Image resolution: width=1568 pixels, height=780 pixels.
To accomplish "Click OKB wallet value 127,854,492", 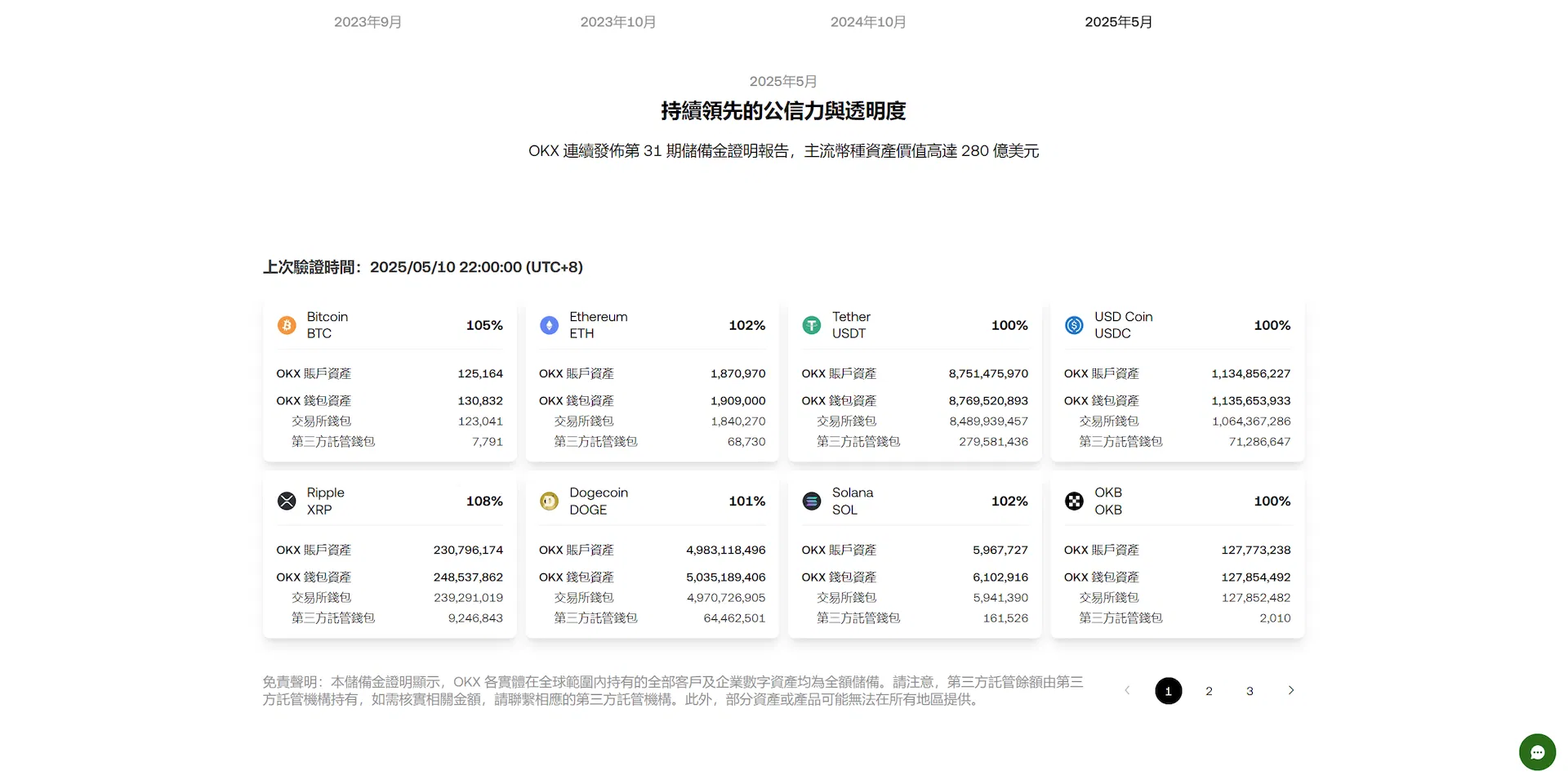I will click(1256, 577).
